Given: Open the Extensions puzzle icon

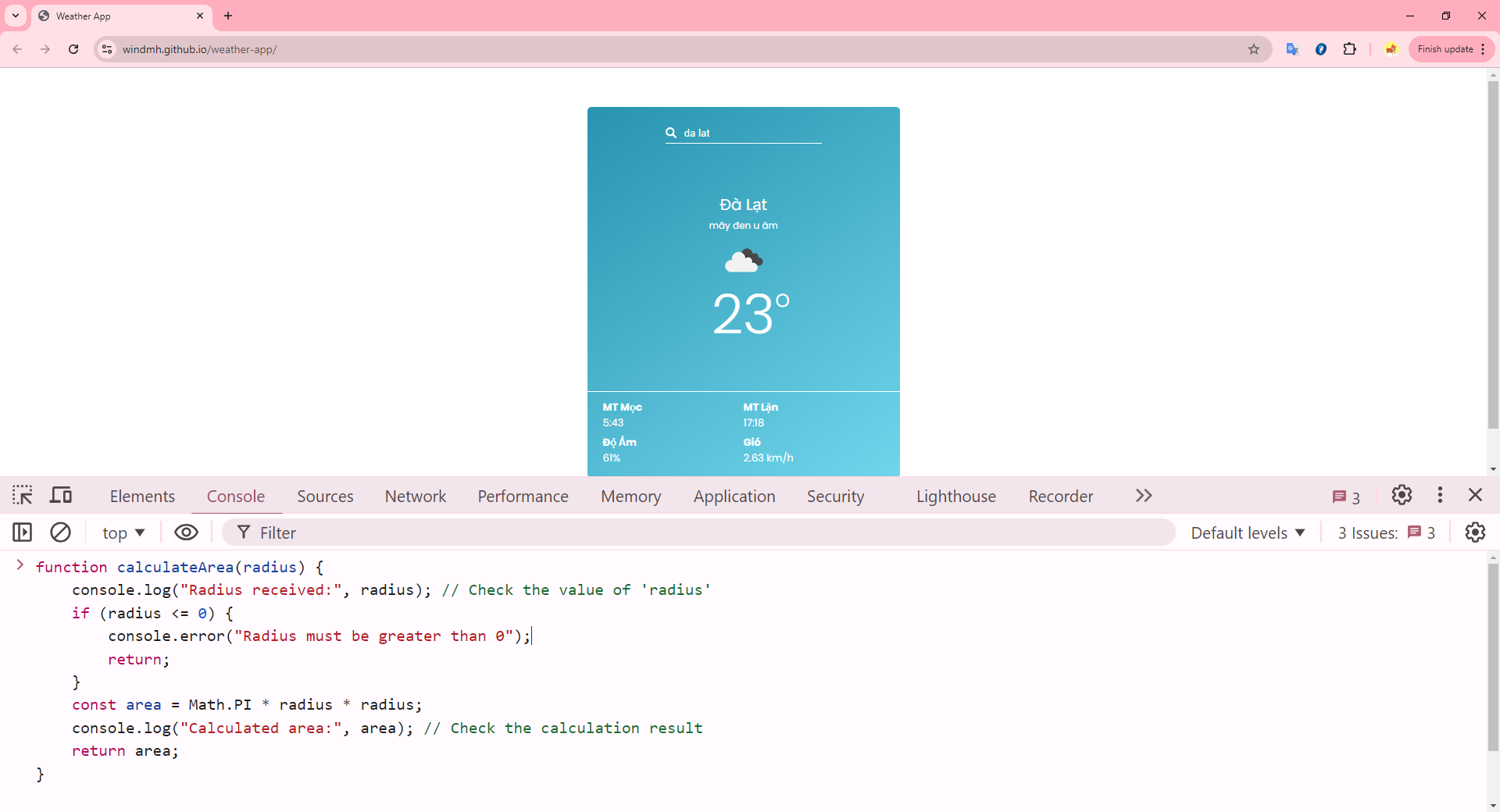Looking at the screenshot, I should [1349, 49].
